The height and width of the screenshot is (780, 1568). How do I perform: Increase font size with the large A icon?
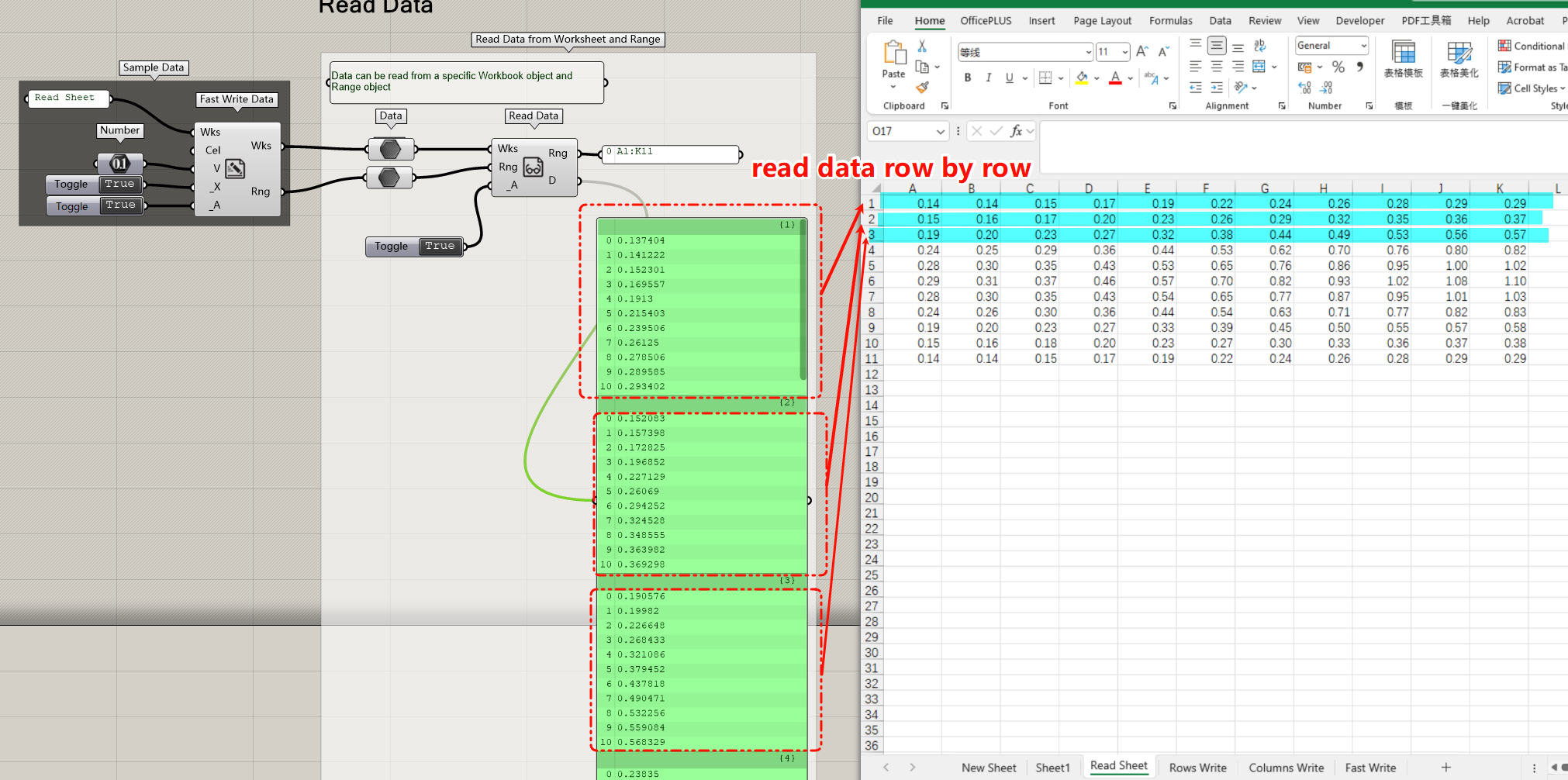1141,52
